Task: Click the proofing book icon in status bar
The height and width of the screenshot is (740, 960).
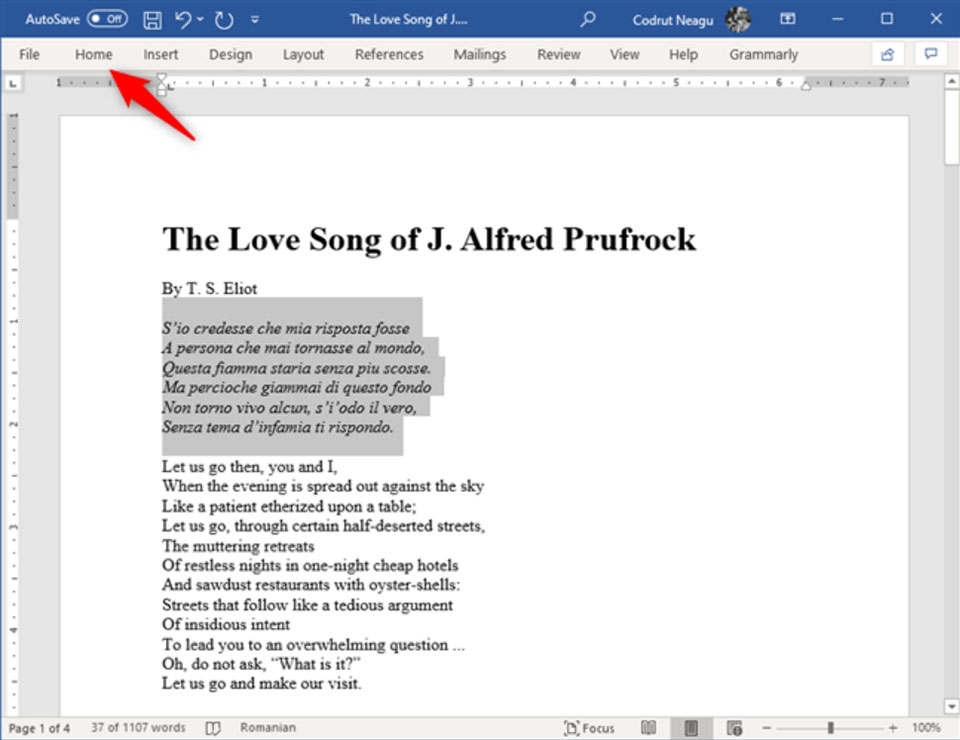Action: (213, 728)
